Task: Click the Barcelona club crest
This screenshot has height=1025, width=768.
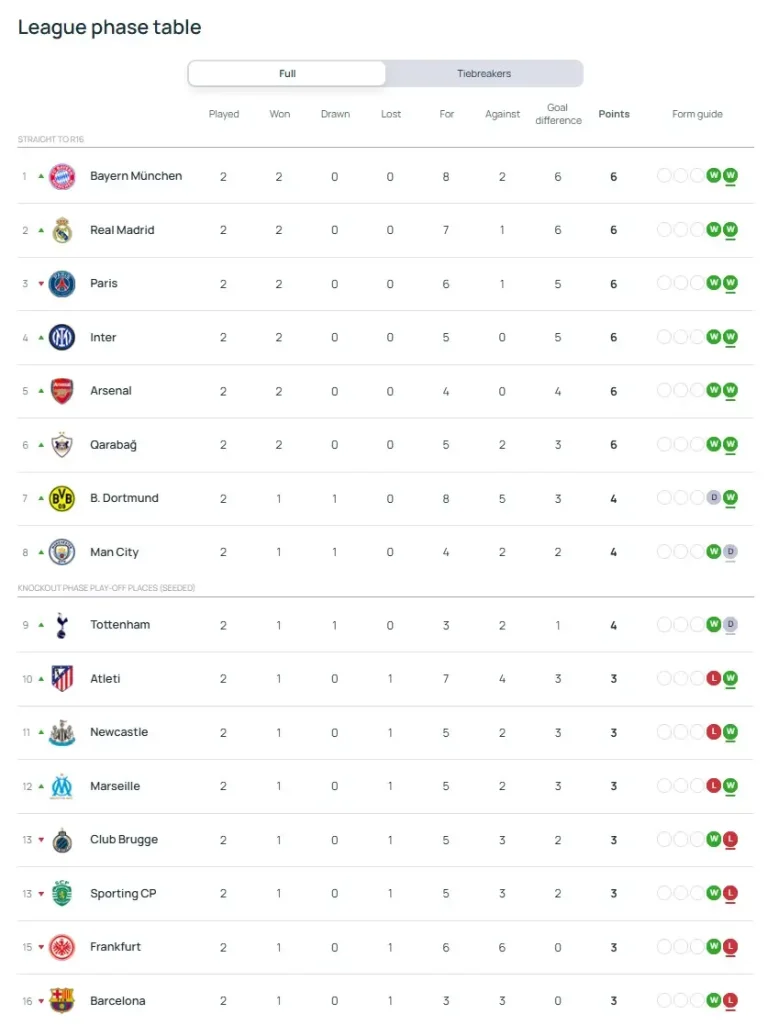Action: pos(62,1001)
